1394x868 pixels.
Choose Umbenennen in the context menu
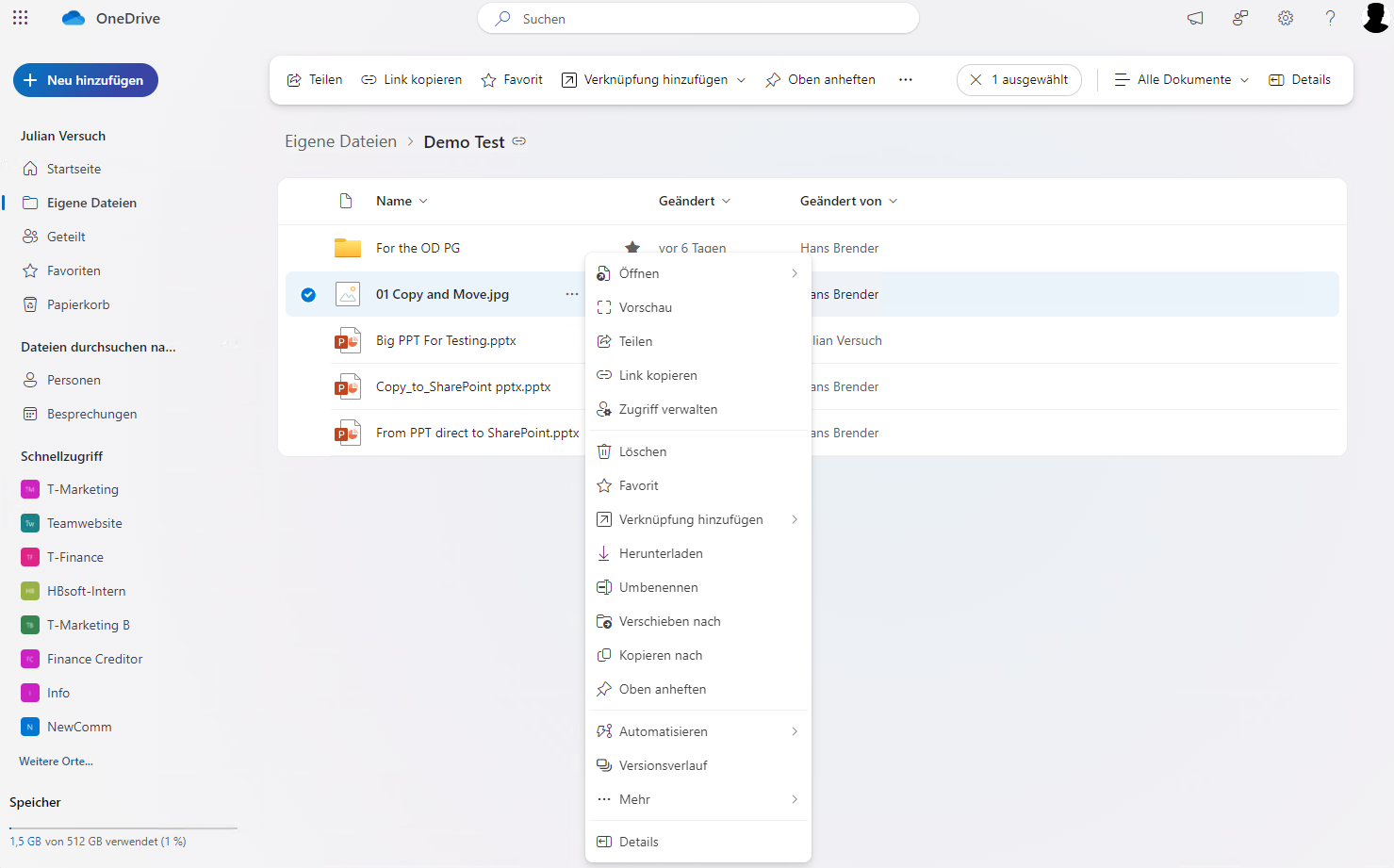point(658,587)
